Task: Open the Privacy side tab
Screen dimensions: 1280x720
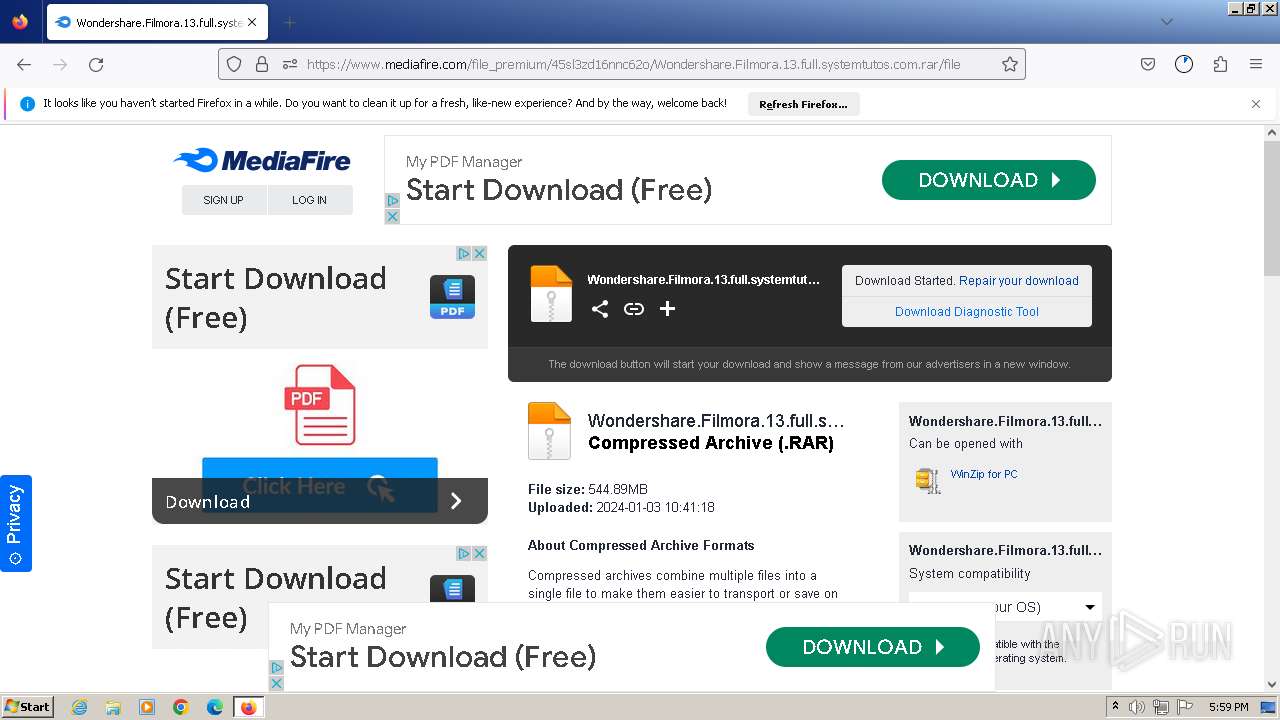Action: coord(15,523)
